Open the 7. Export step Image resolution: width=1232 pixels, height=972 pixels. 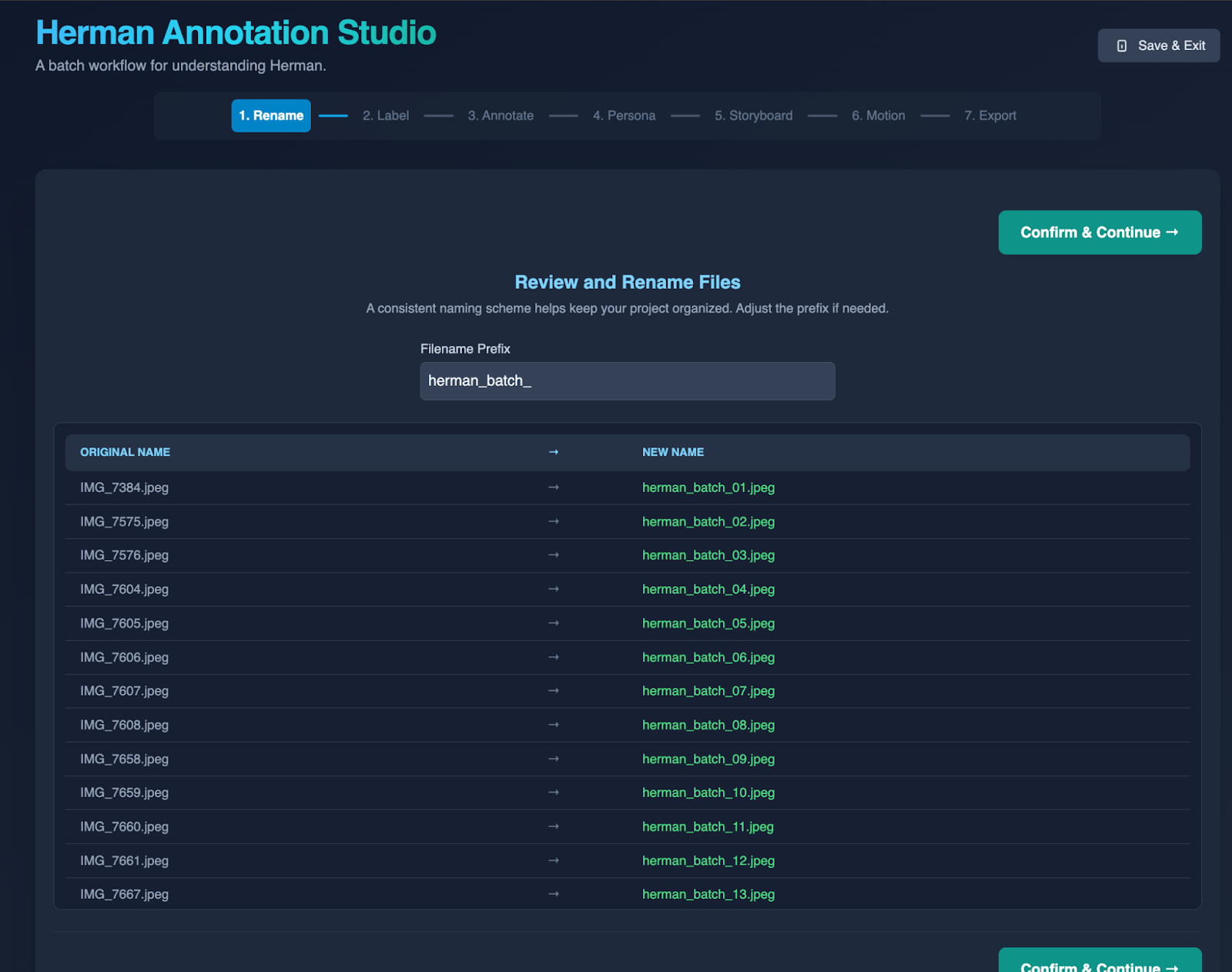pyautogui.click(x=990, y=116)
